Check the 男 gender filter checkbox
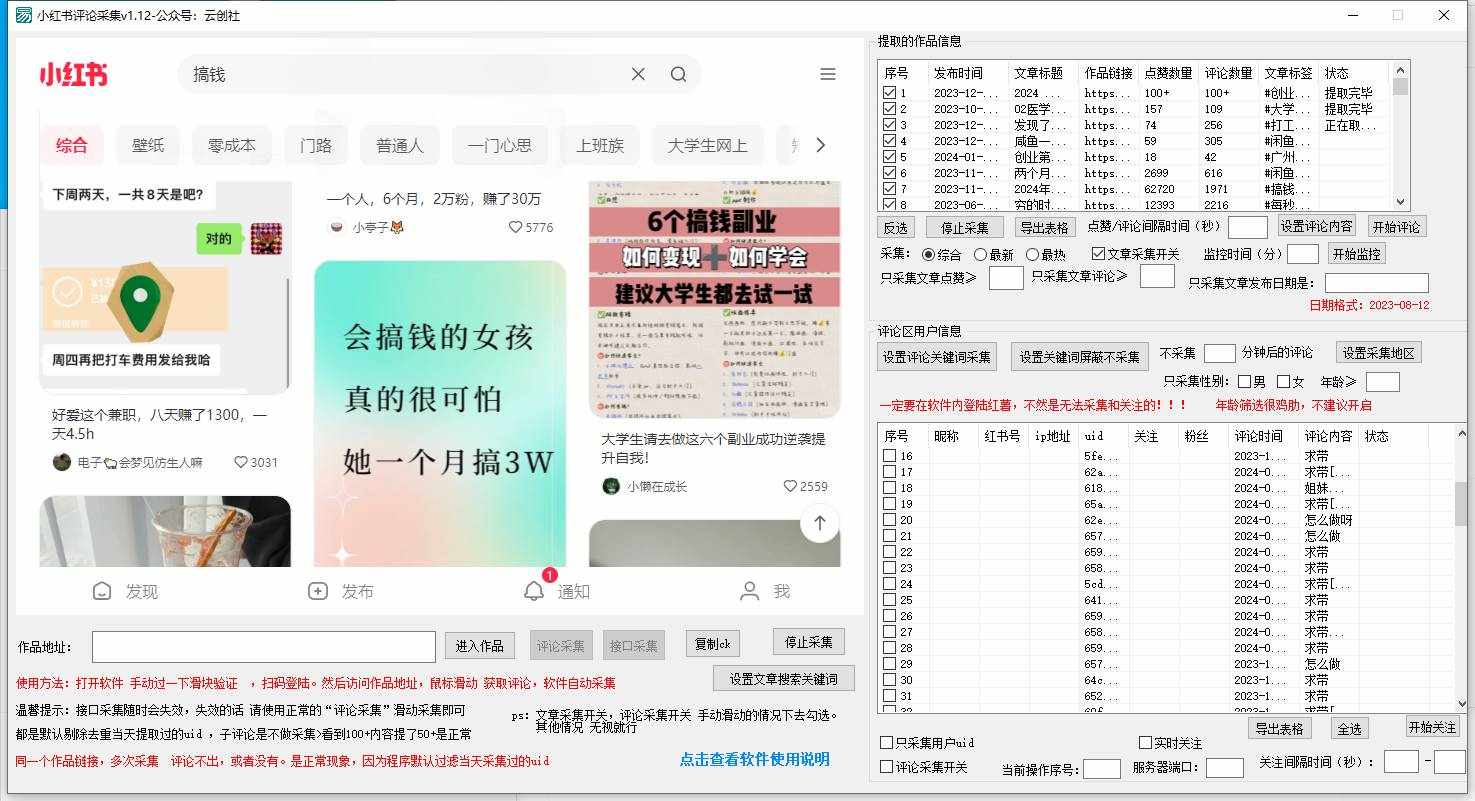The width and height of the screenshot is (1475, 801). [1244, 381]
